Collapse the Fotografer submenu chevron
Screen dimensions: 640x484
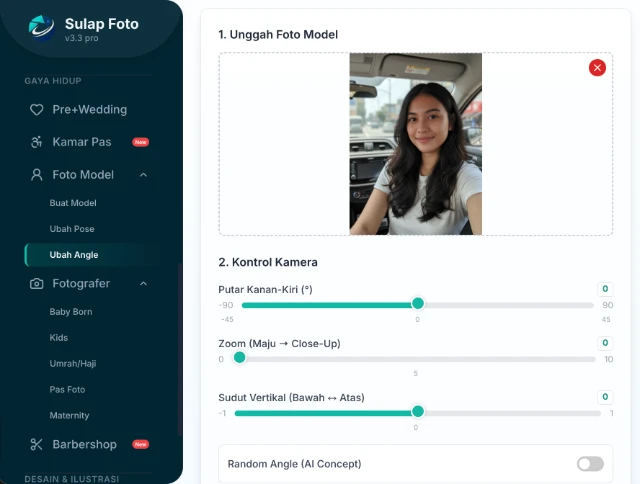pos(143,284)
